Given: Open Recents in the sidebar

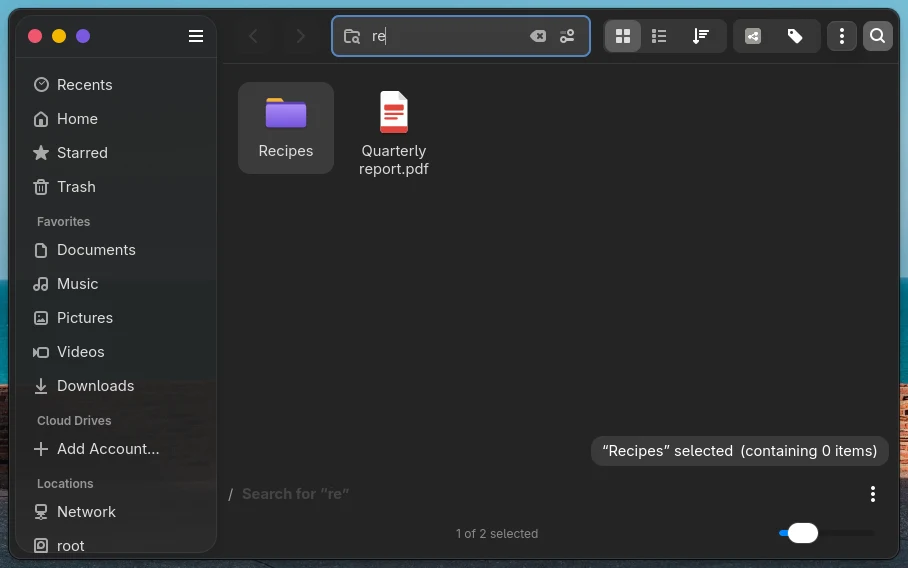Looking at the screenshot, I should 116,85.
